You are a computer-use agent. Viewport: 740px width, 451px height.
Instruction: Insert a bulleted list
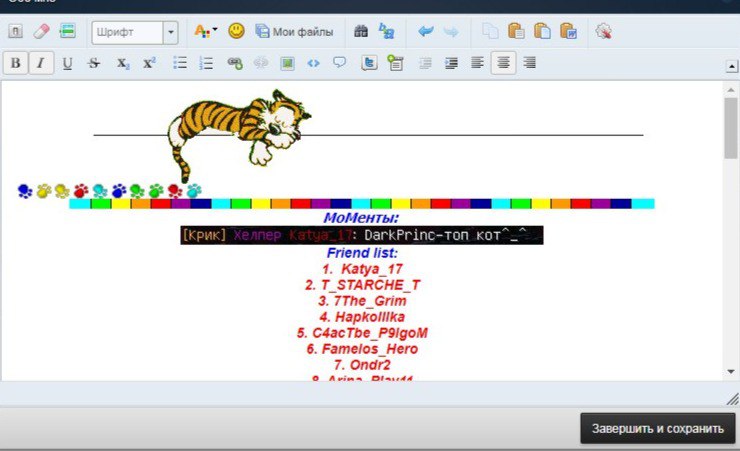(x=180, y=63)
